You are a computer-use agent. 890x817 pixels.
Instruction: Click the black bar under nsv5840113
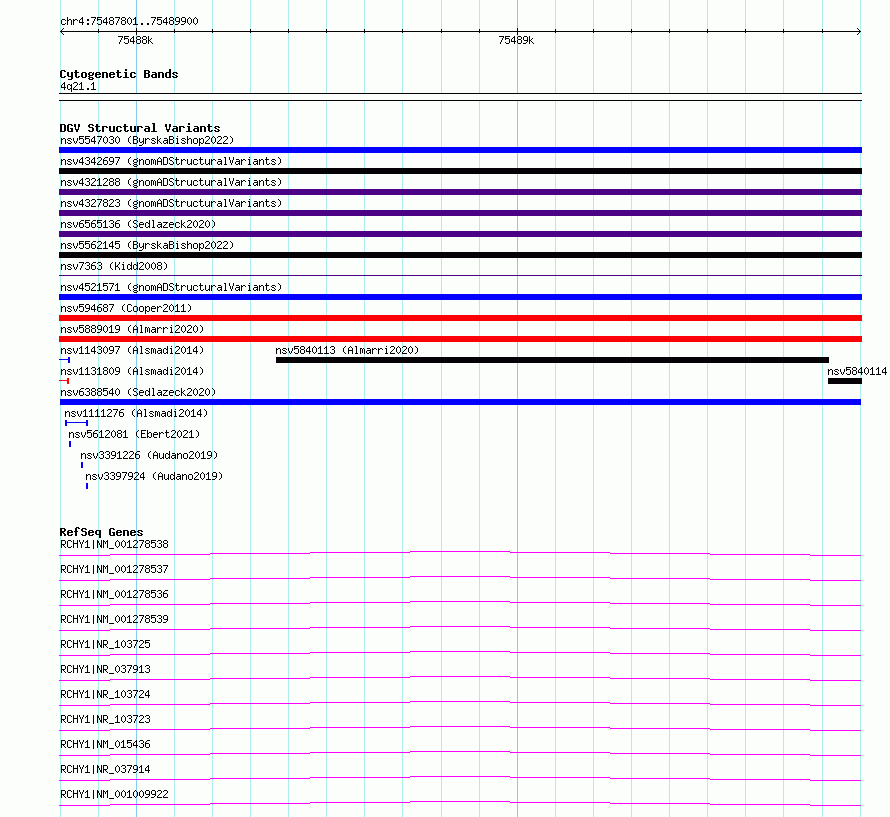(552, 360)
